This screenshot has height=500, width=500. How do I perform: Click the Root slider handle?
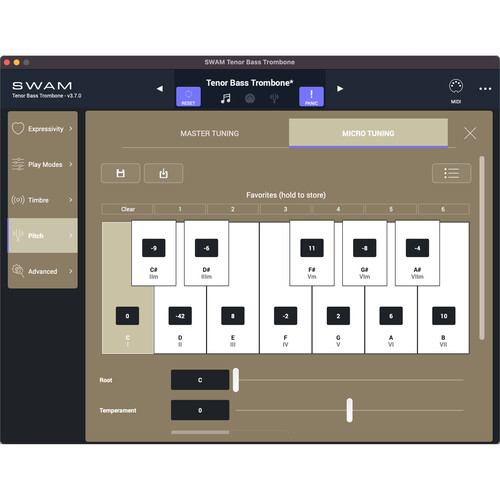coord(236,380)
